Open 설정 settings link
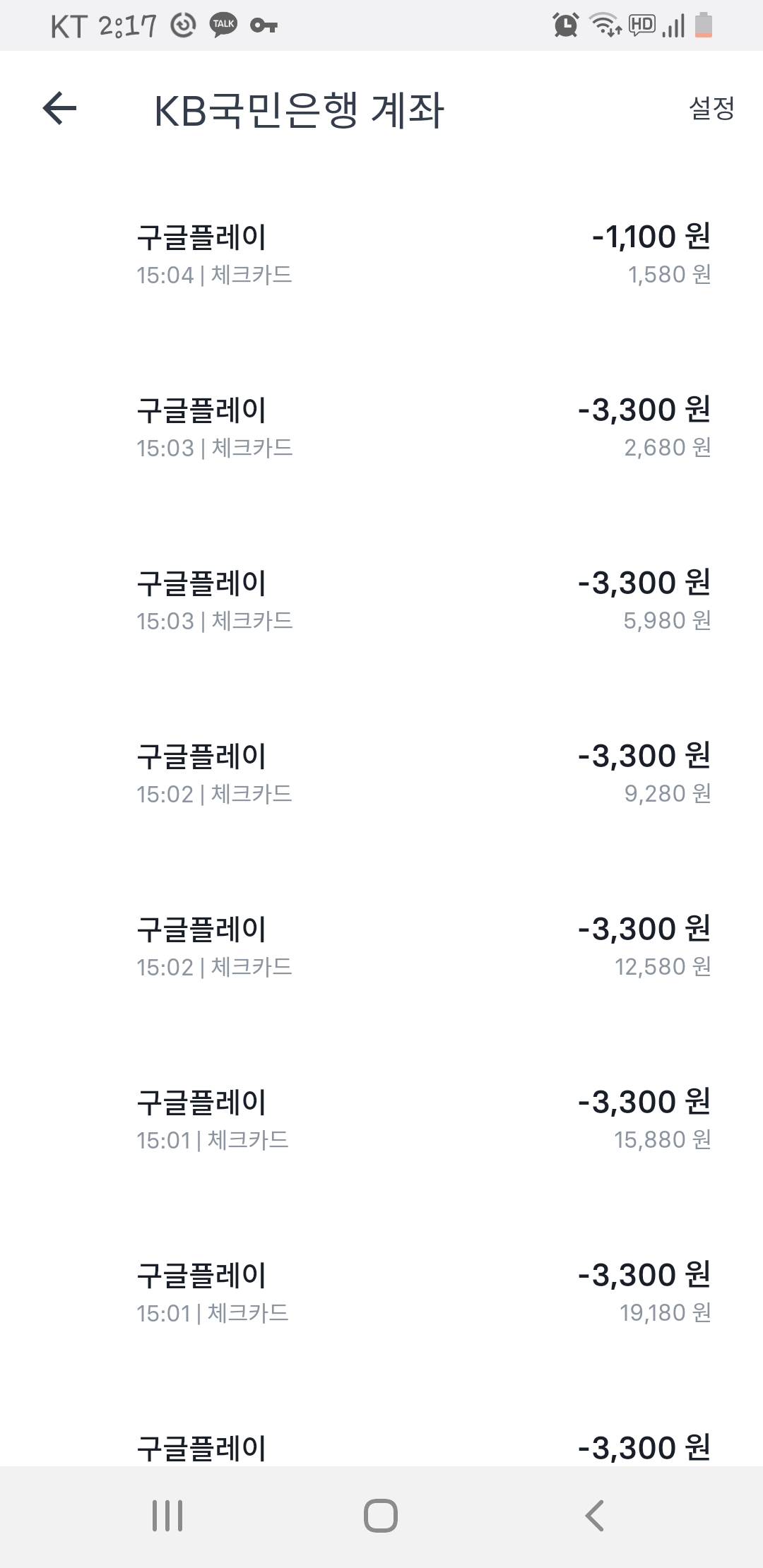763x1568 pixels. [711, 109]
